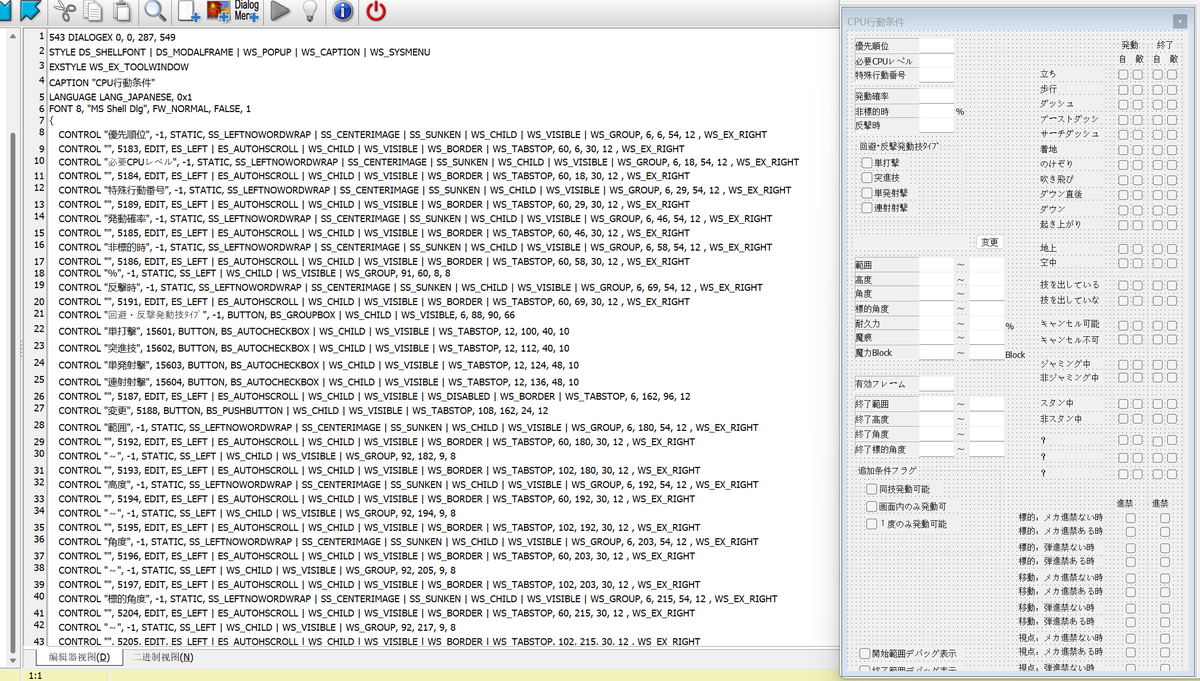Add new image resource flower icon
This screenshot has width=1200, height=681.
coord(218,11)
